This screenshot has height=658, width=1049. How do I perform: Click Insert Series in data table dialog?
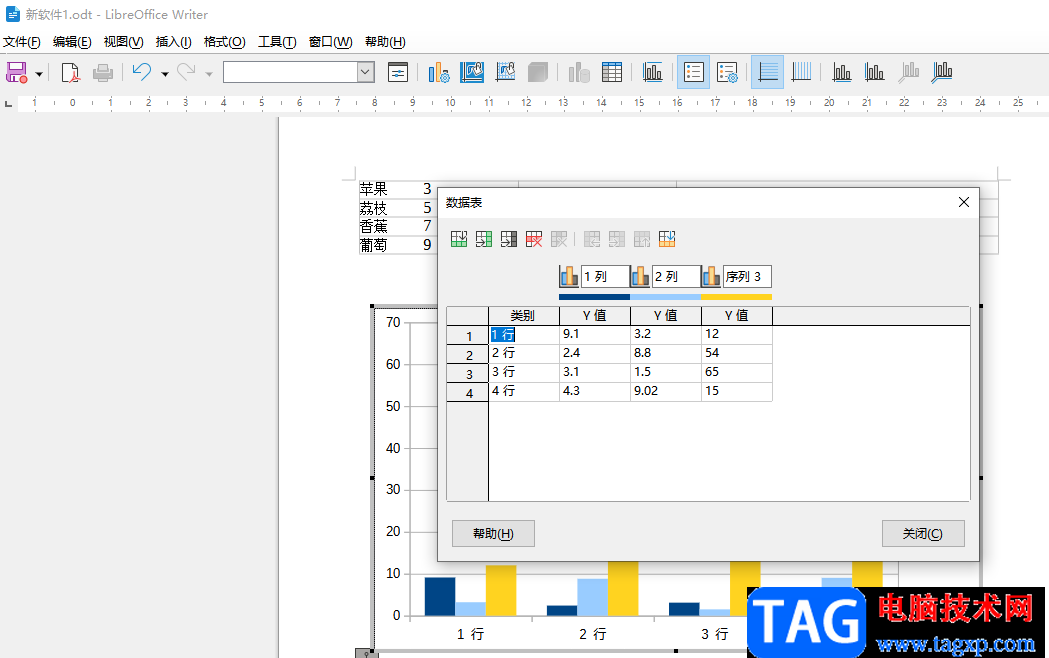coord(484,239)
